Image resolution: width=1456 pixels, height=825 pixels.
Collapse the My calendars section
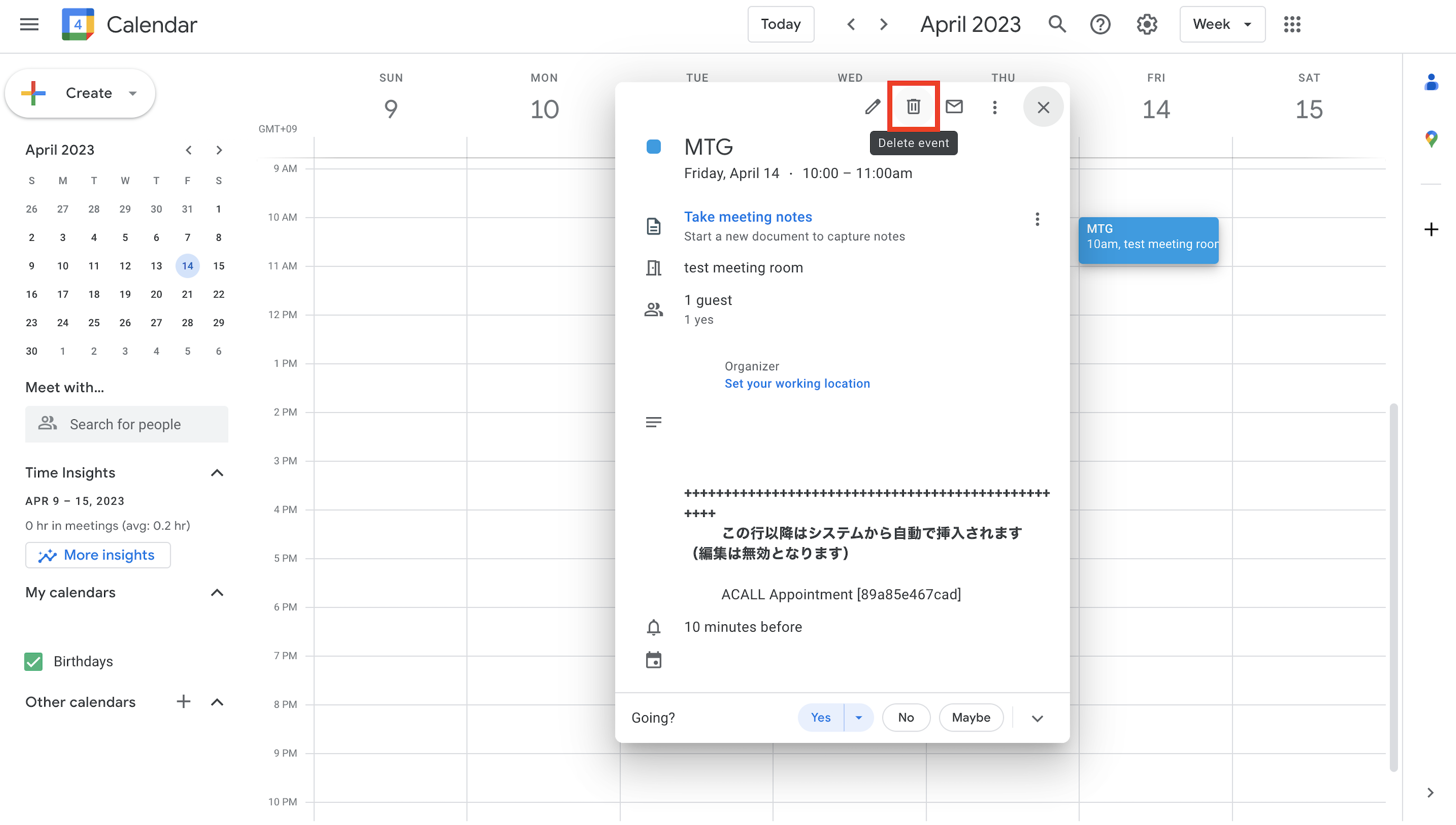(x=217, y=593)
